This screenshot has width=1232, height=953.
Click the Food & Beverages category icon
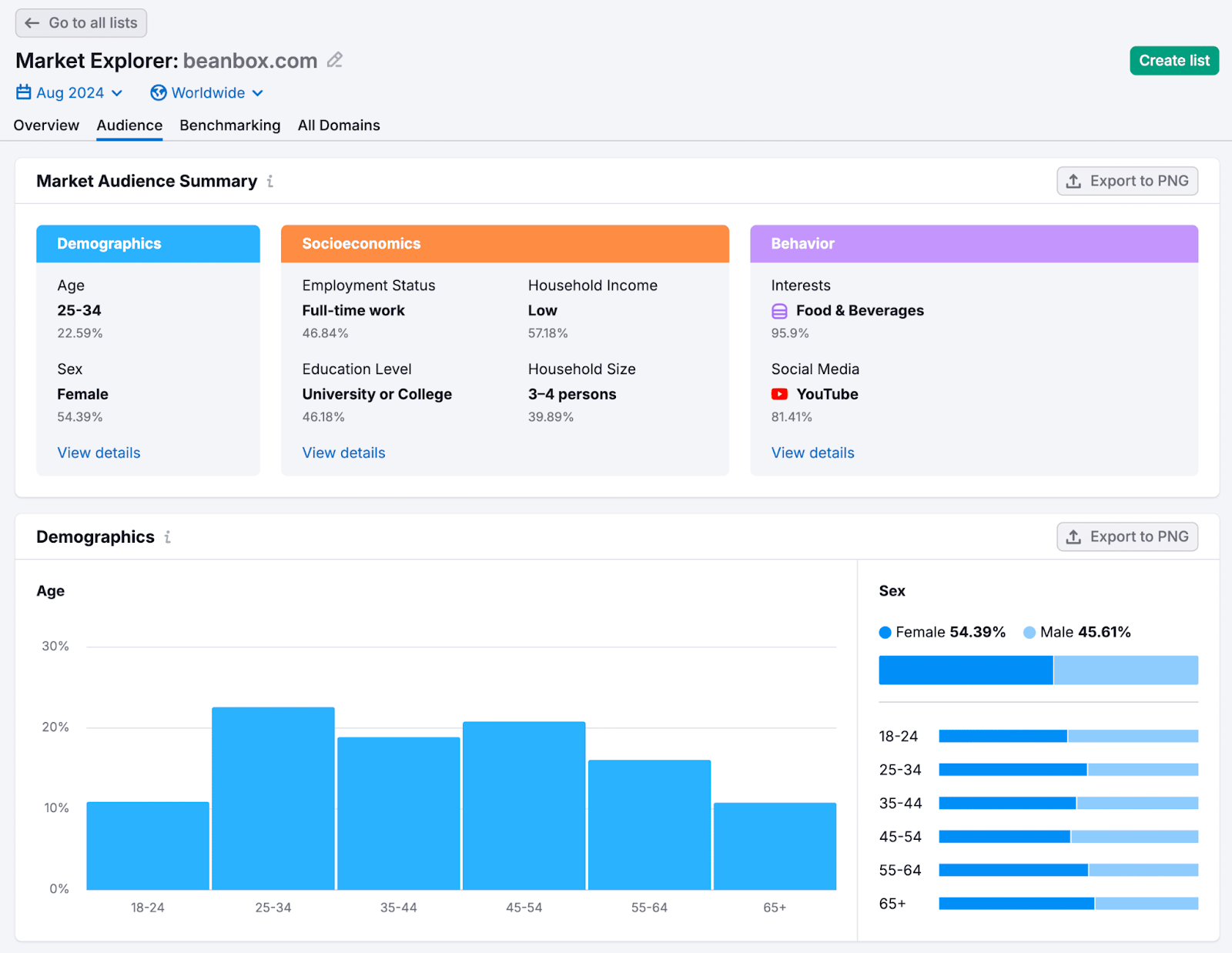coord(779,311)
